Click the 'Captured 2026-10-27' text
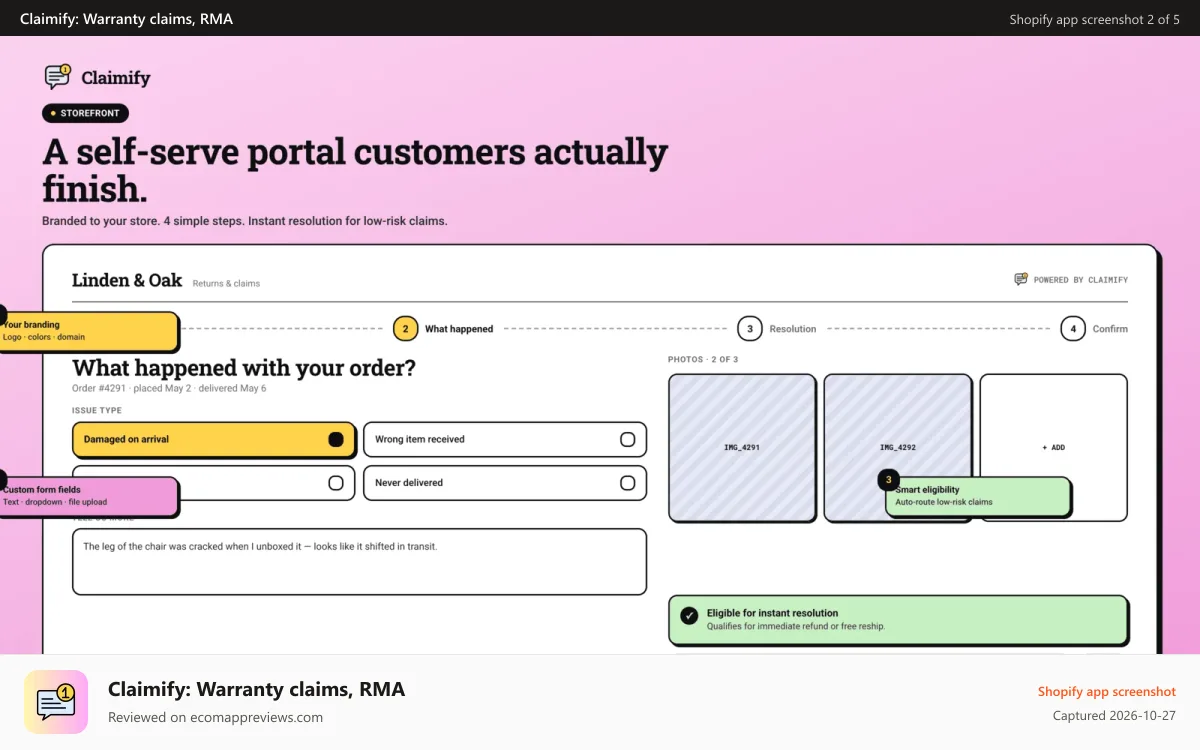 (x=1114, y=716)
